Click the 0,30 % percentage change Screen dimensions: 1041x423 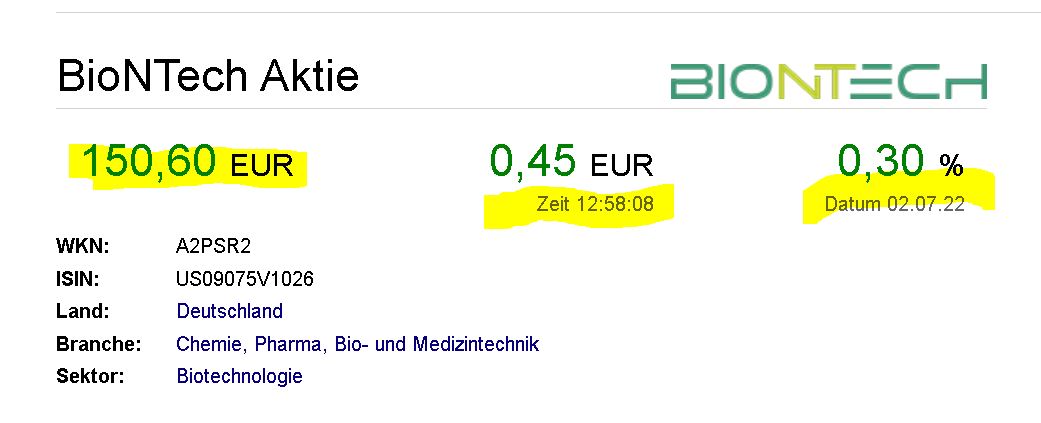[x=900, y=162]
